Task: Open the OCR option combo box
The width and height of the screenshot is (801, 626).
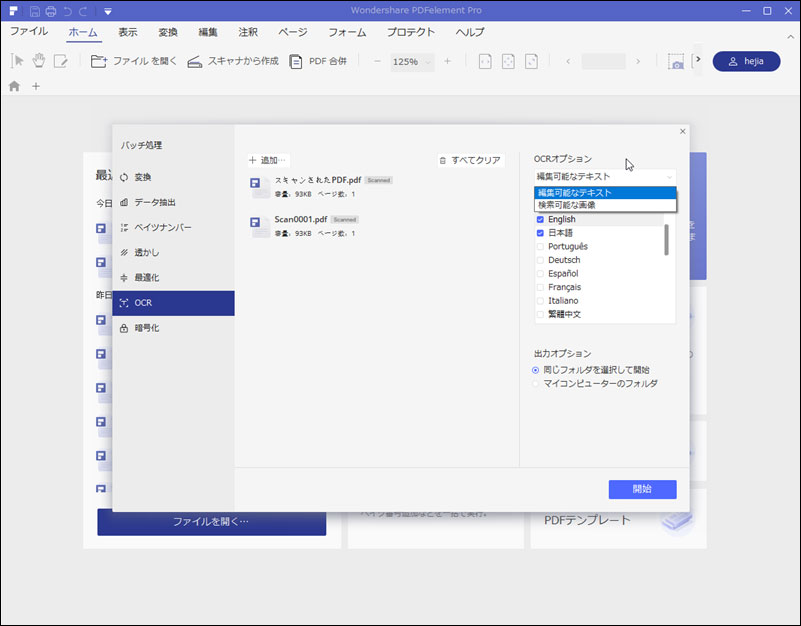Action: coord(605,177)
